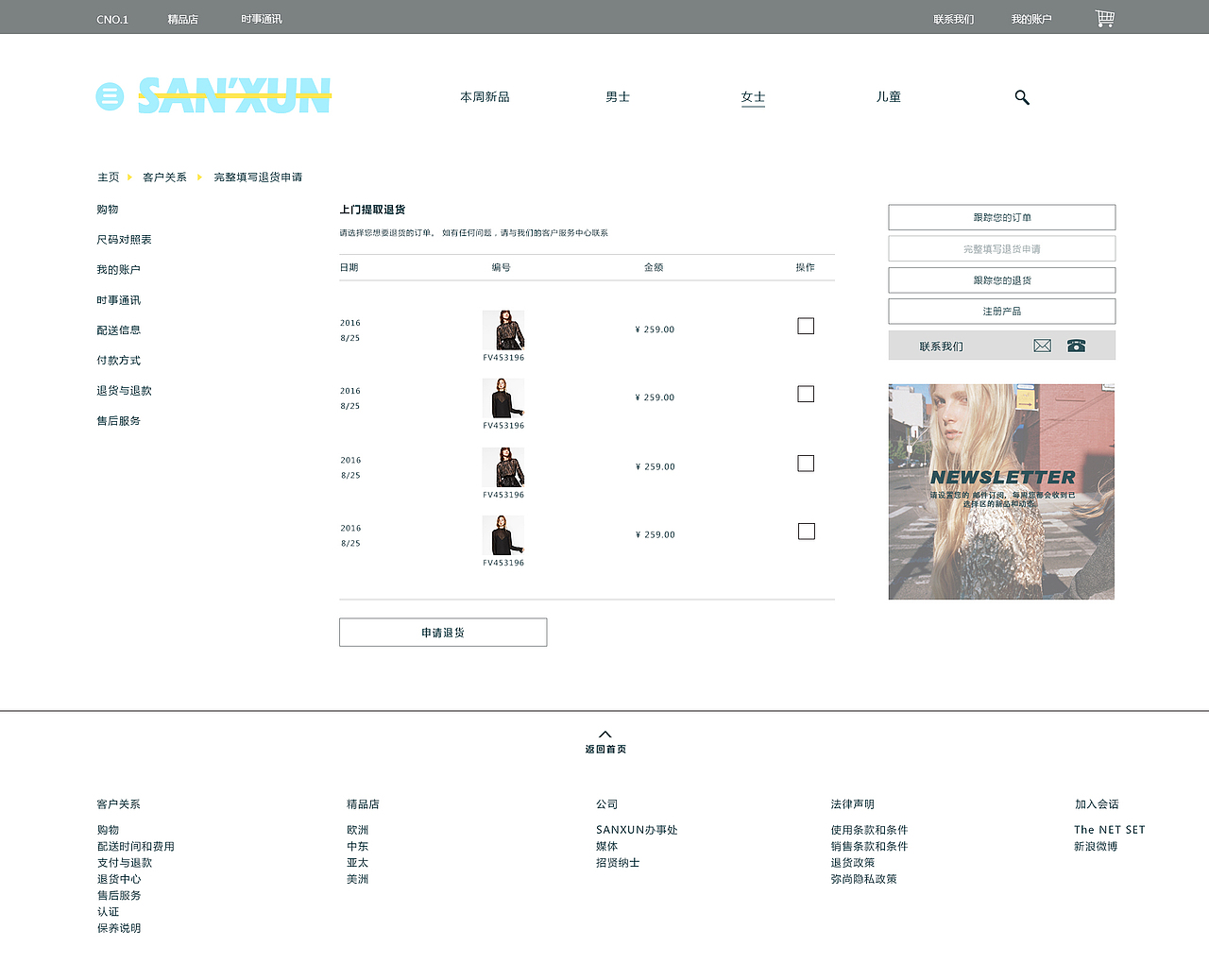Tick the second order row checkbox
Image resolution: width=1209 pixels, height=980 pixels.
(806, 394)
